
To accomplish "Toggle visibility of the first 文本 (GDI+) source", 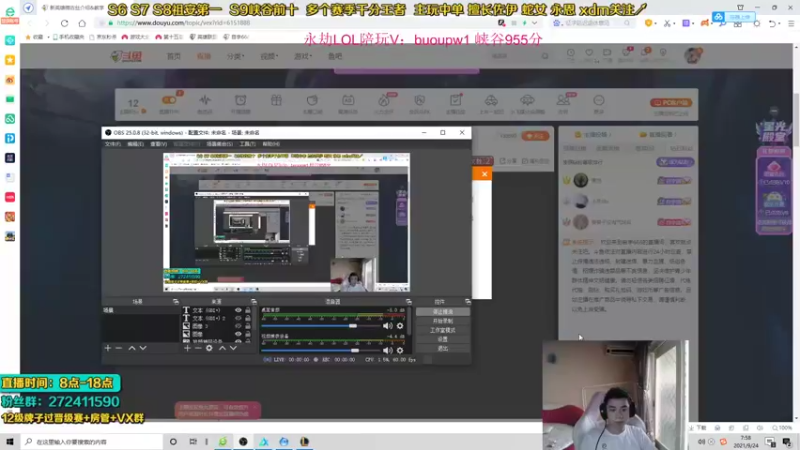I will pyautogui.click(x=238, y=310).
